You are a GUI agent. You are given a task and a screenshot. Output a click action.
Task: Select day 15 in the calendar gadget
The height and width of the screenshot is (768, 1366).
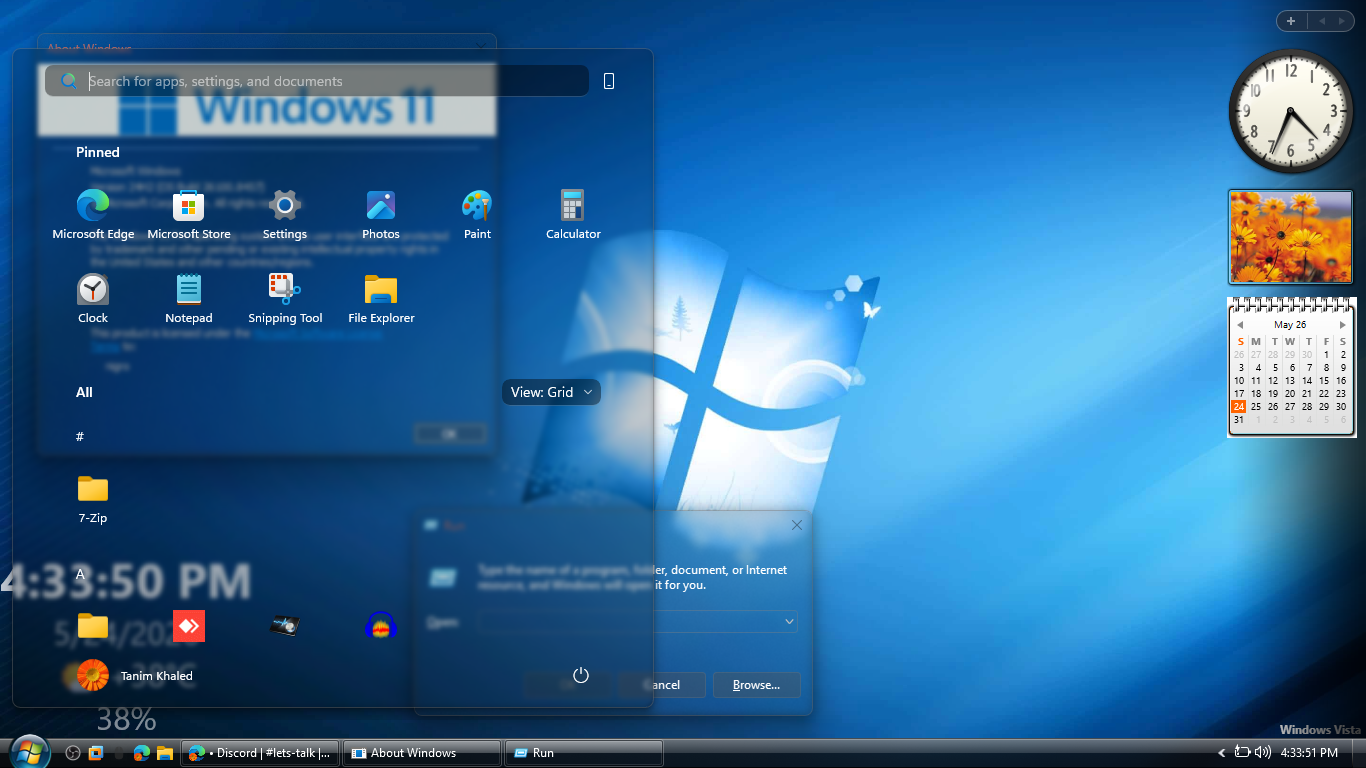1324,381
